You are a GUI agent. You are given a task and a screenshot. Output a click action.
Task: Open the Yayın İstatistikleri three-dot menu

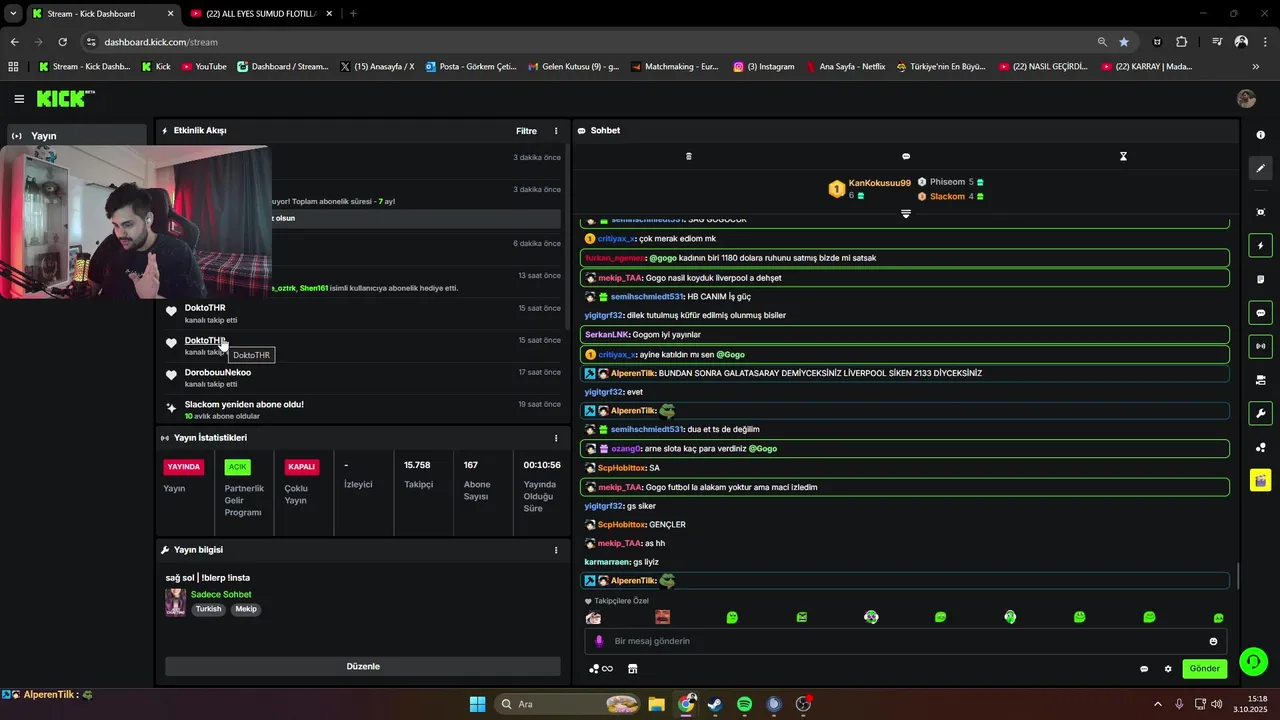tap(556, 438)
